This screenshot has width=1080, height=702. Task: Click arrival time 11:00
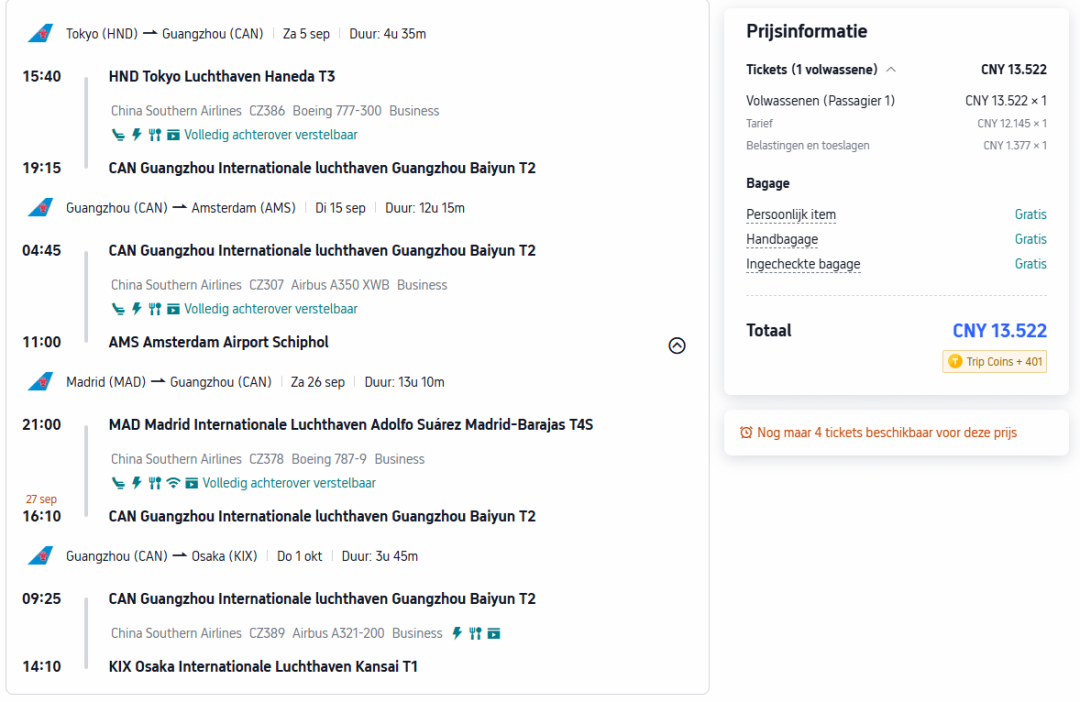(x=41, y=342)
